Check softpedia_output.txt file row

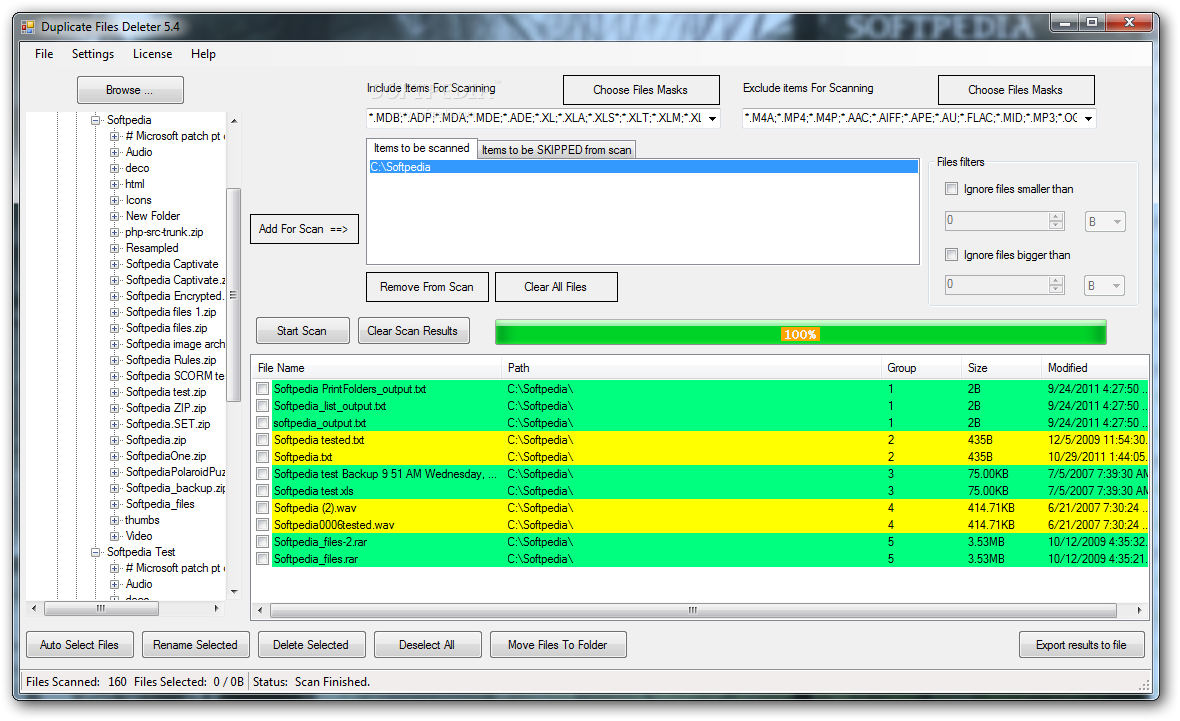point(263,423)
